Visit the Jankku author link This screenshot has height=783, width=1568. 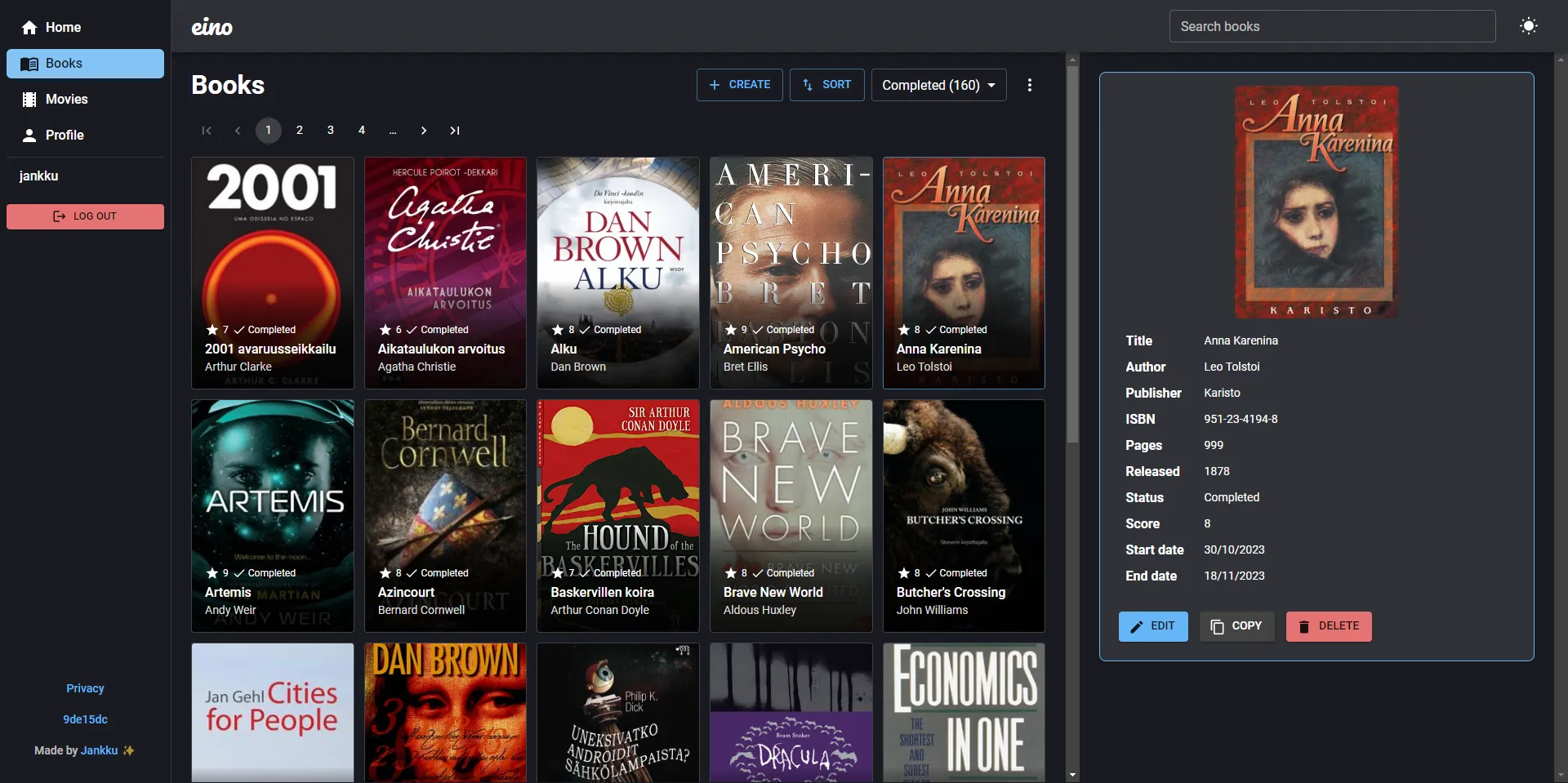click(99, 750)
